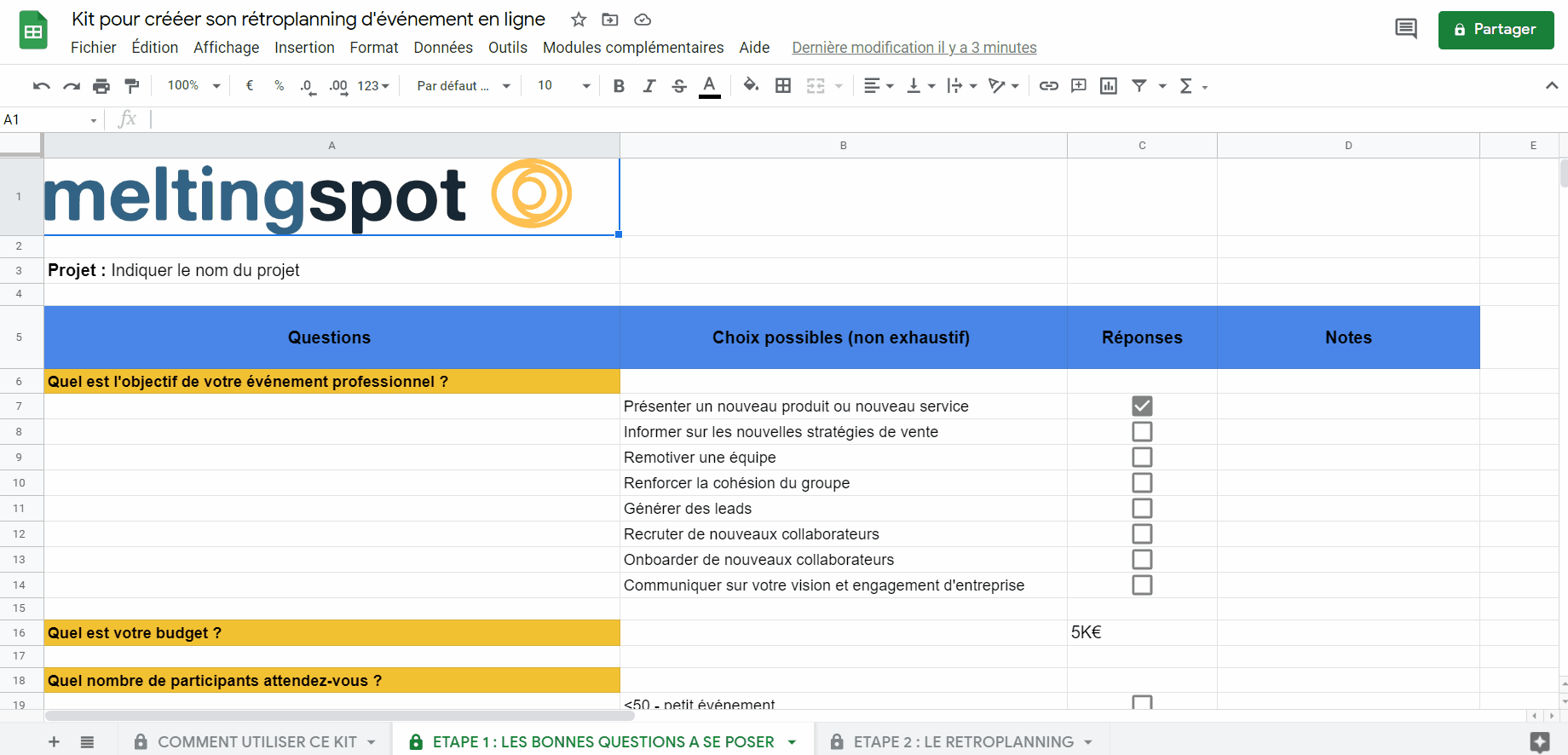Undo the last action

click(x=41, y=86)
